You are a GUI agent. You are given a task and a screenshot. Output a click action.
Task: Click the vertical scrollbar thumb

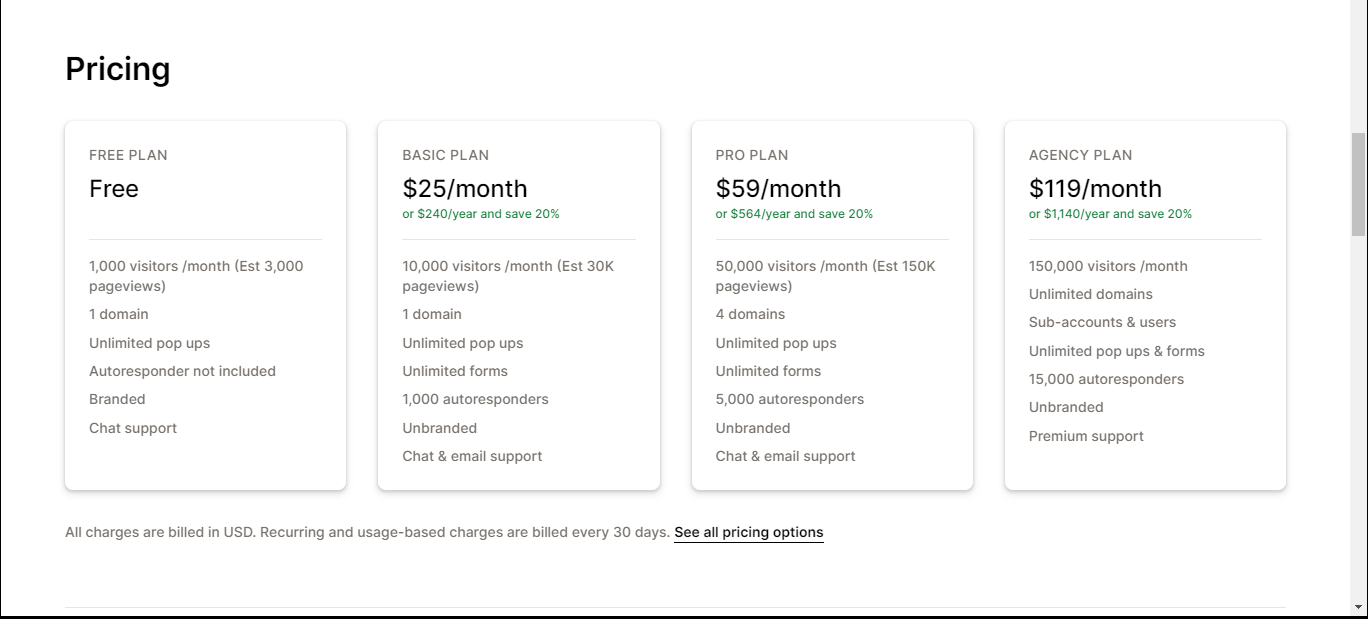[1359, 184]
